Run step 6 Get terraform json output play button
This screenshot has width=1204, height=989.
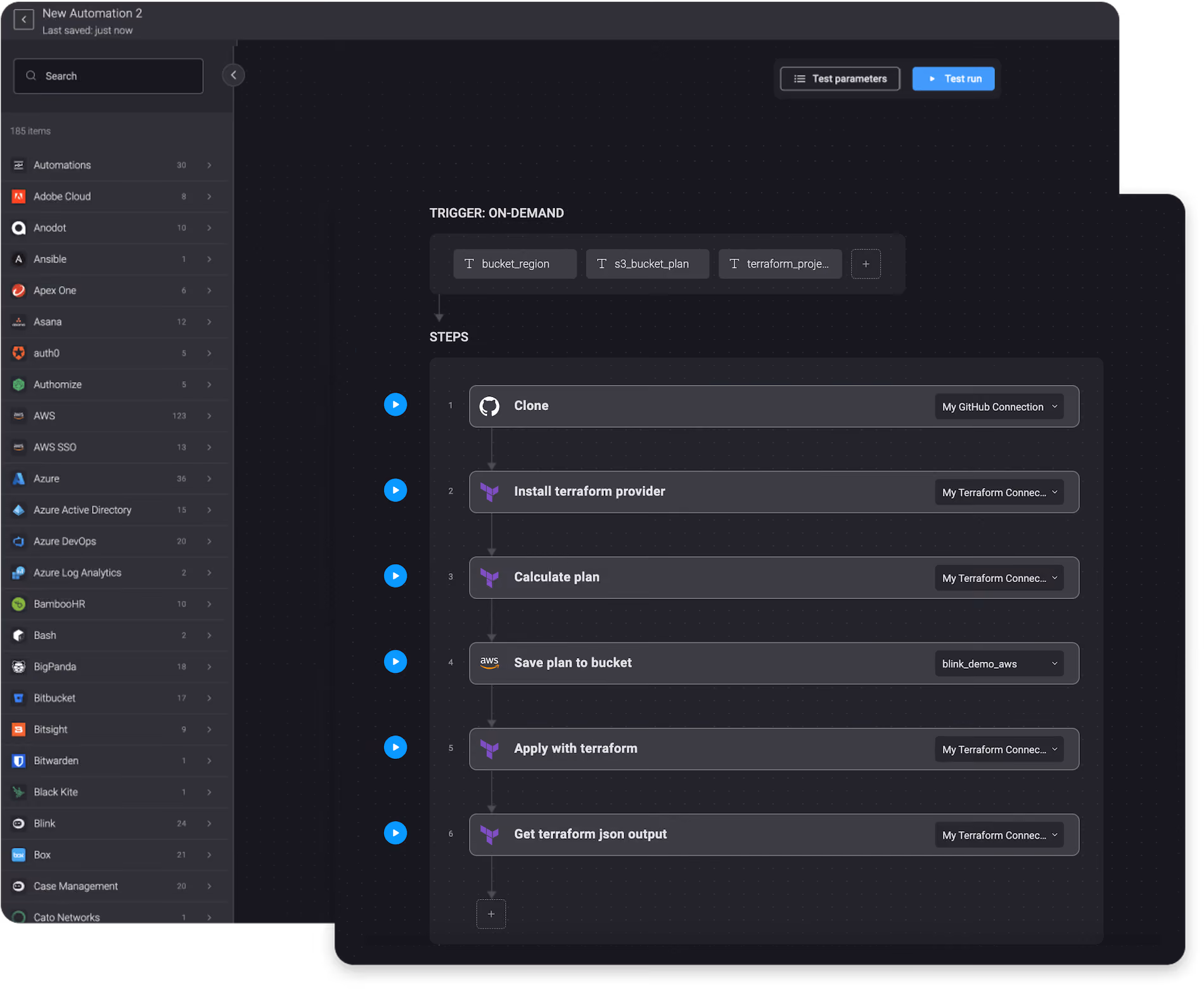click(395, 833)
